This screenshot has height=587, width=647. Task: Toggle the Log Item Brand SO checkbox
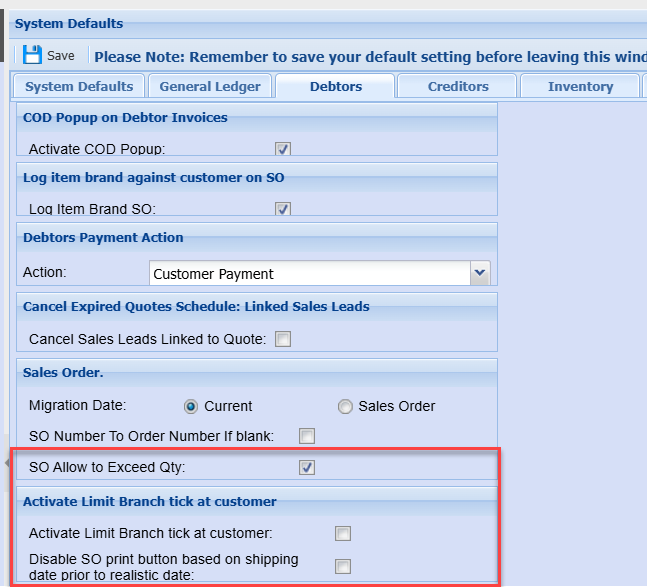283,209
